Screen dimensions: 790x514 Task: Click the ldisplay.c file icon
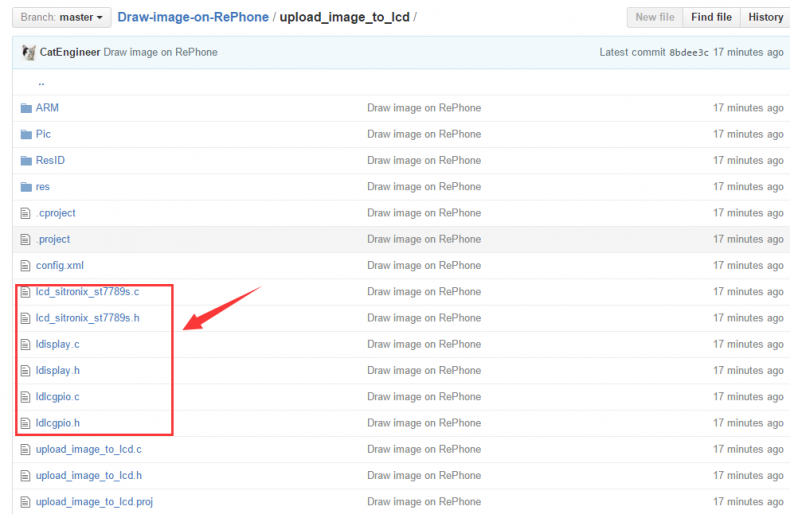[x=25, y=345]
